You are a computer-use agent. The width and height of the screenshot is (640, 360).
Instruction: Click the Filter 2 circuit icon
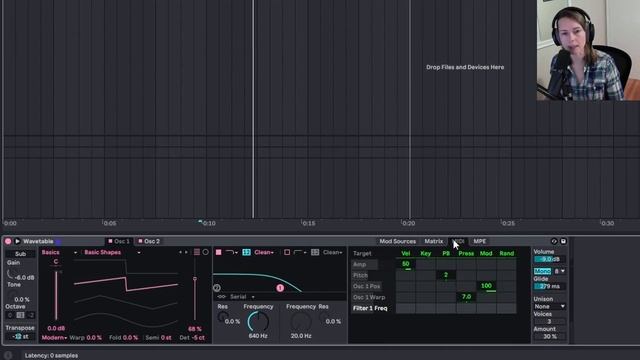tap(315, 252)
